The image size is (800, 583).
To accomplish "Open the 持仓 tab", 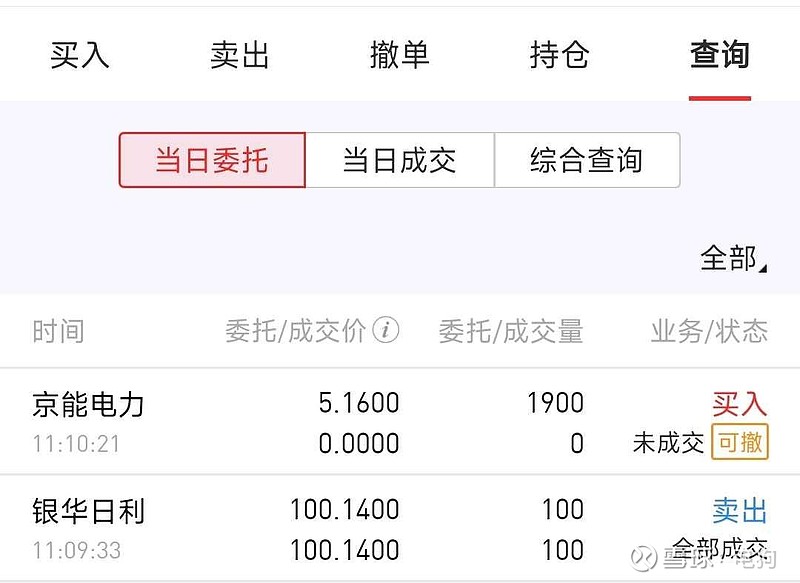I will pos(559,55).
